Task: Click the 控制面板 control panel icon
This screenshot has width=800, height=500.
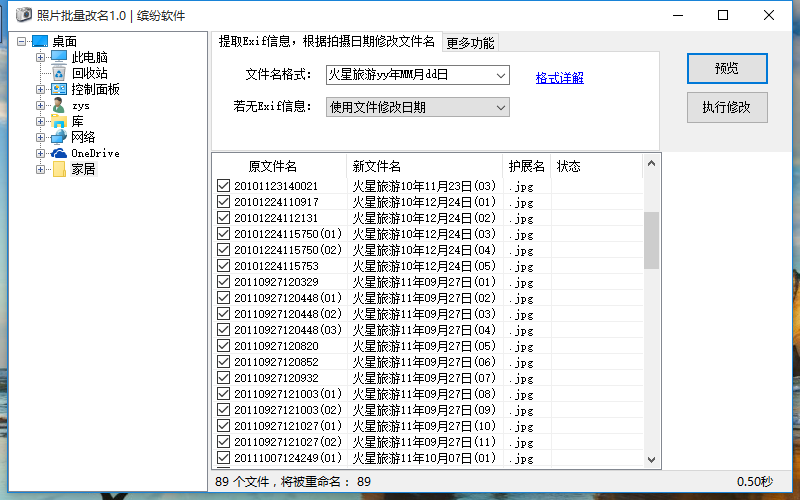Action: (x=59, y=89)
